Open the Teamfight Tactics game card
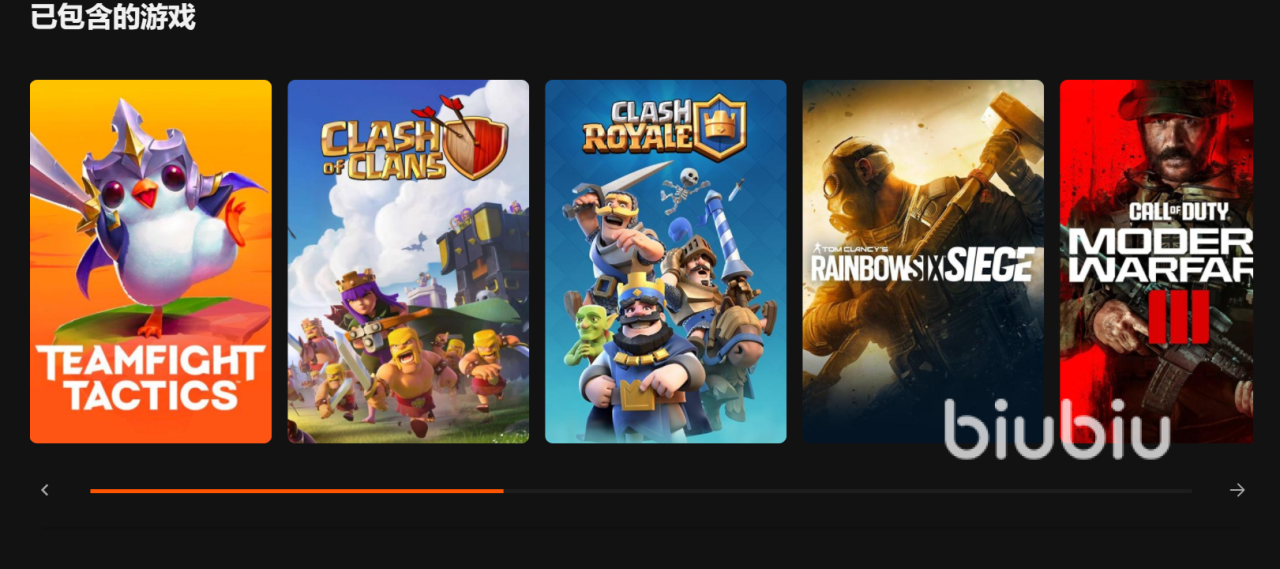The width and height of the screenshot is (1280, 569). (151, 261)
